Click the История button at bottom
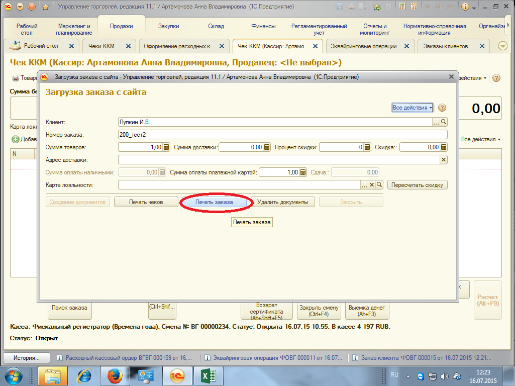 (26, 358)
